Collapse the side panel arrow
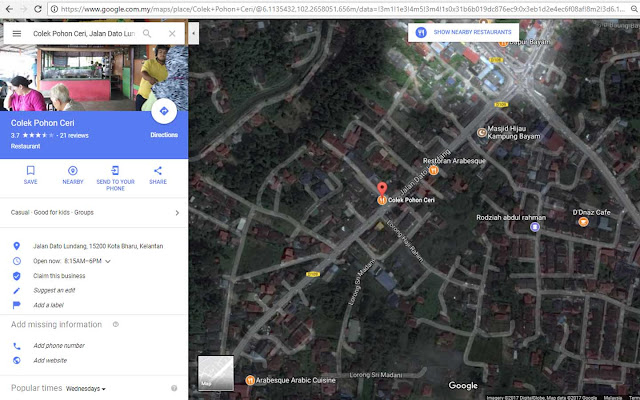The image size is (640, 400). pos(193,33)
